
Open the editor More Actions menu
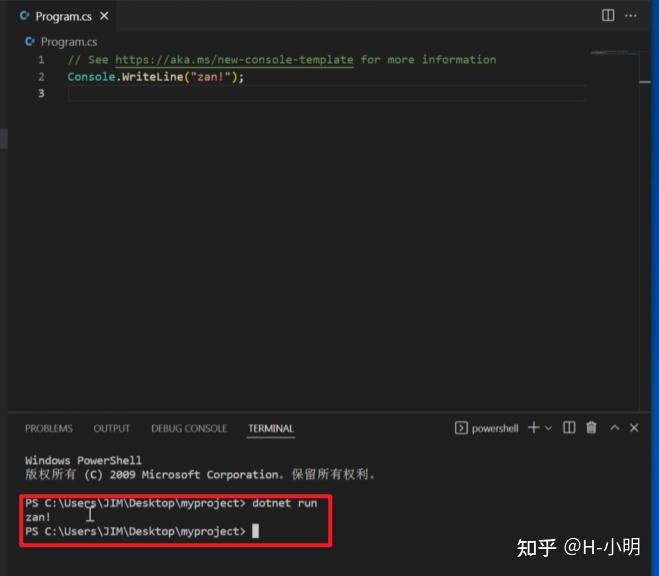click(x=631, y=16)
